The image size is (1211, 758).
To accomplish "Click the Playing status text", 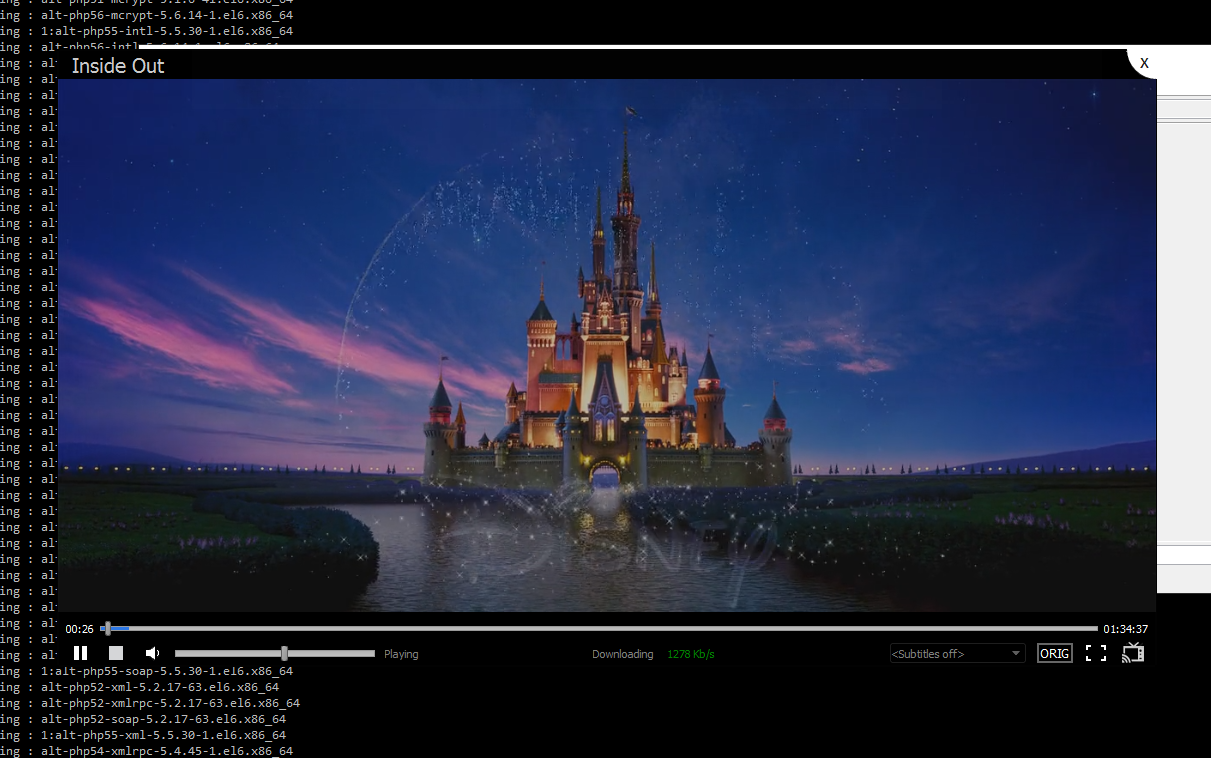I will (x=401, y=654).
